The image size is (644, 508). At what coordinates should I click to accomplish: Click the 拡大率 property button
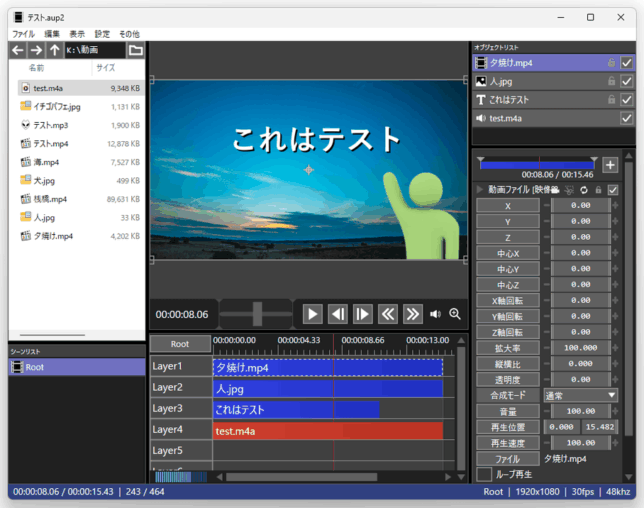click(508, 346)
